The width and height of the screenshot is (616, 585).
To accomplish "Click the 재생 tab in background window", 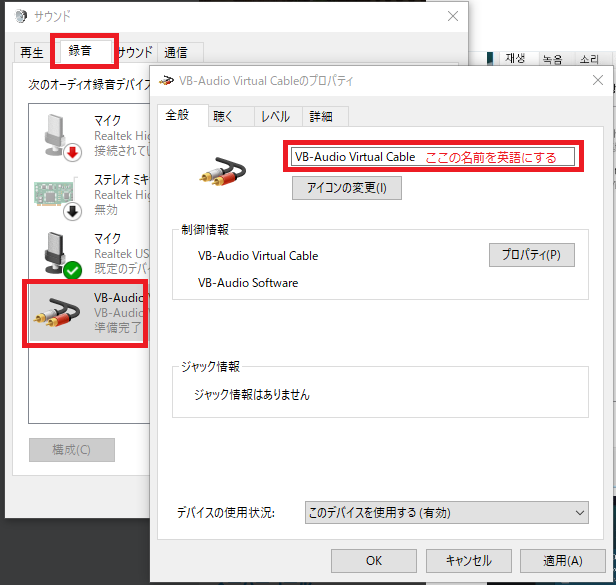I will coord(515,59).
